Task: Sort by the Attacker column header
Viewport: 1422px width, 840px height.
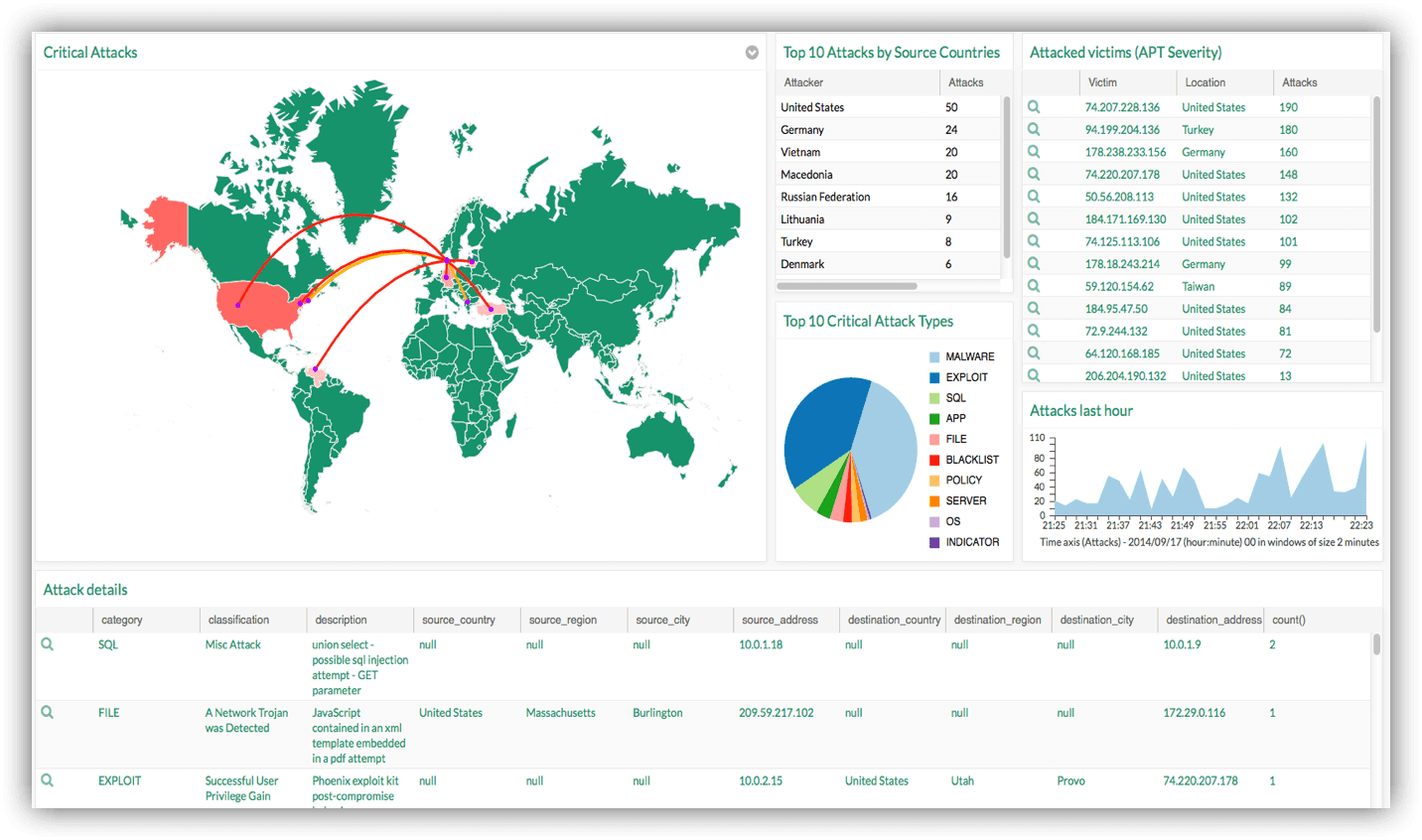Action: [803, 82]
